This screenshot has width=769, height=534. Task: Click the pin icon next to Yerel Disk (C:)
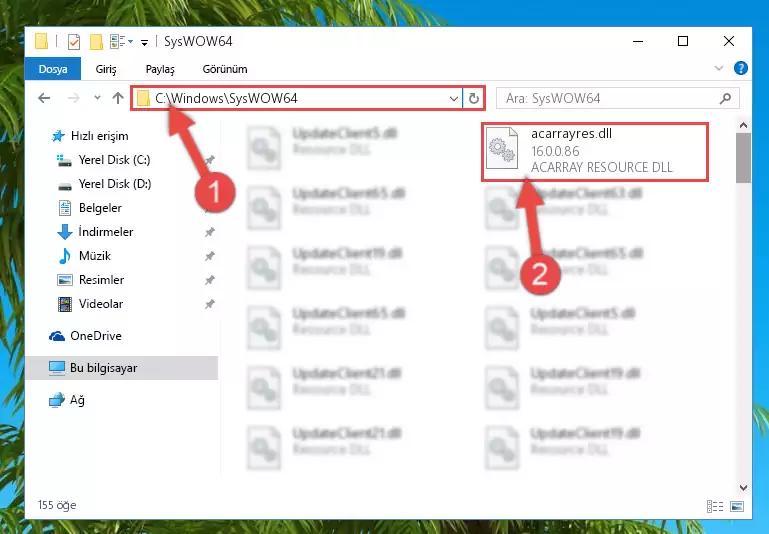tap(209, 160)
